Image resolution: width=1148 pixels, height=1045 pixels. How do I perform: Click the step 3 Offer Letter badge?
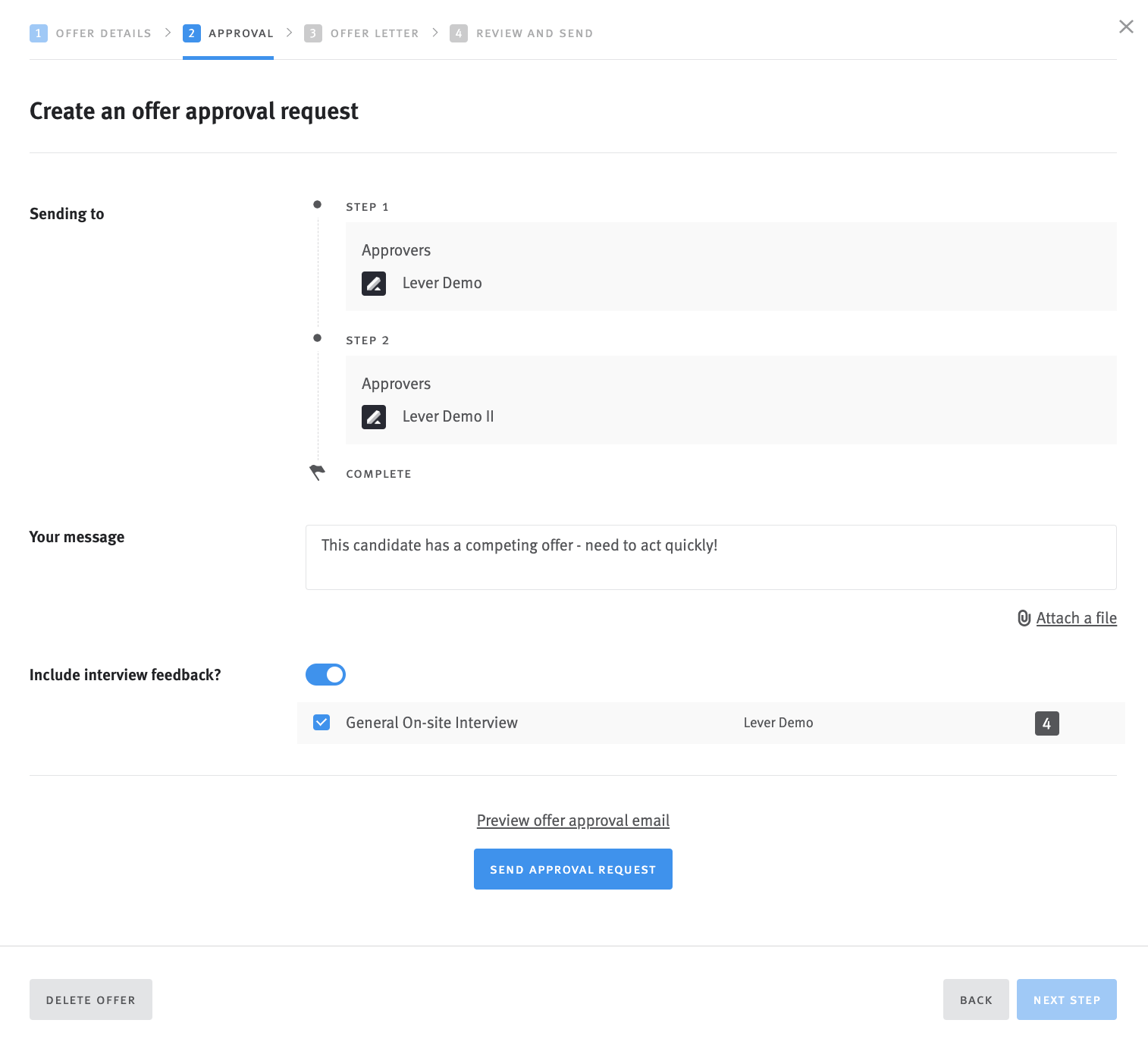[x=314, y=33]
